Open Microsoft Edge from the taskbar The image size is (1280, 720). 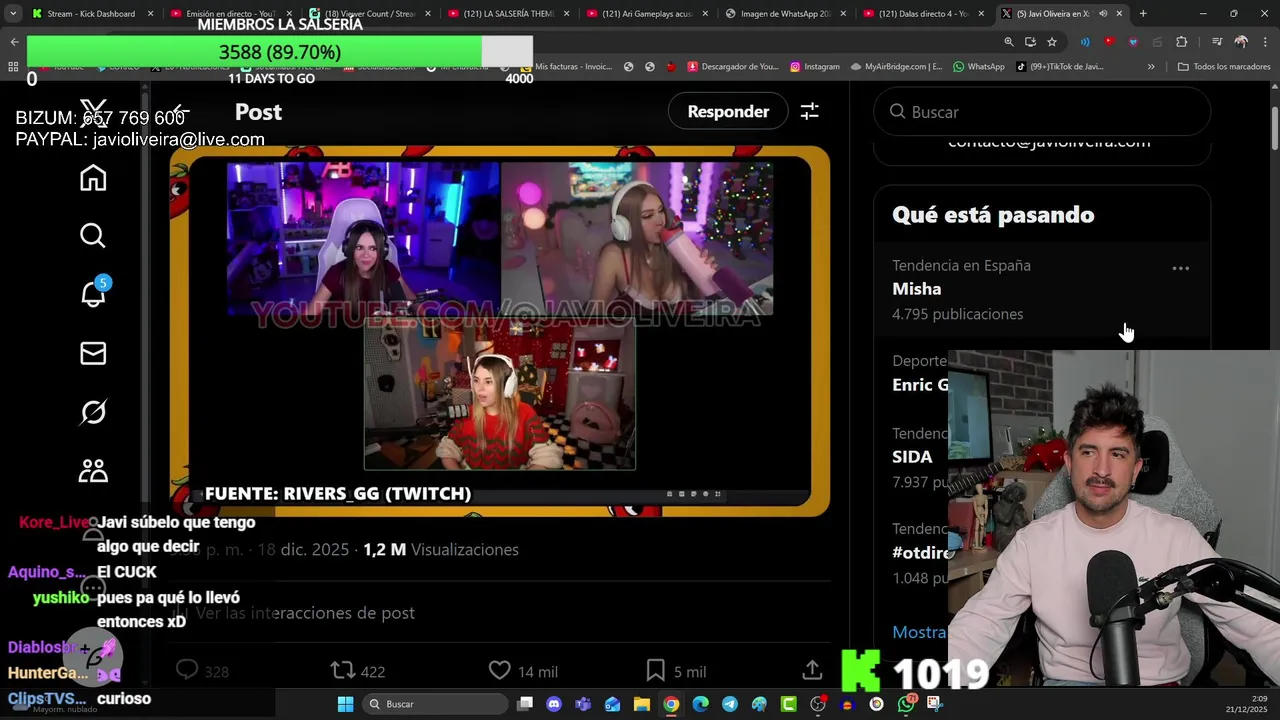point(701,704)
